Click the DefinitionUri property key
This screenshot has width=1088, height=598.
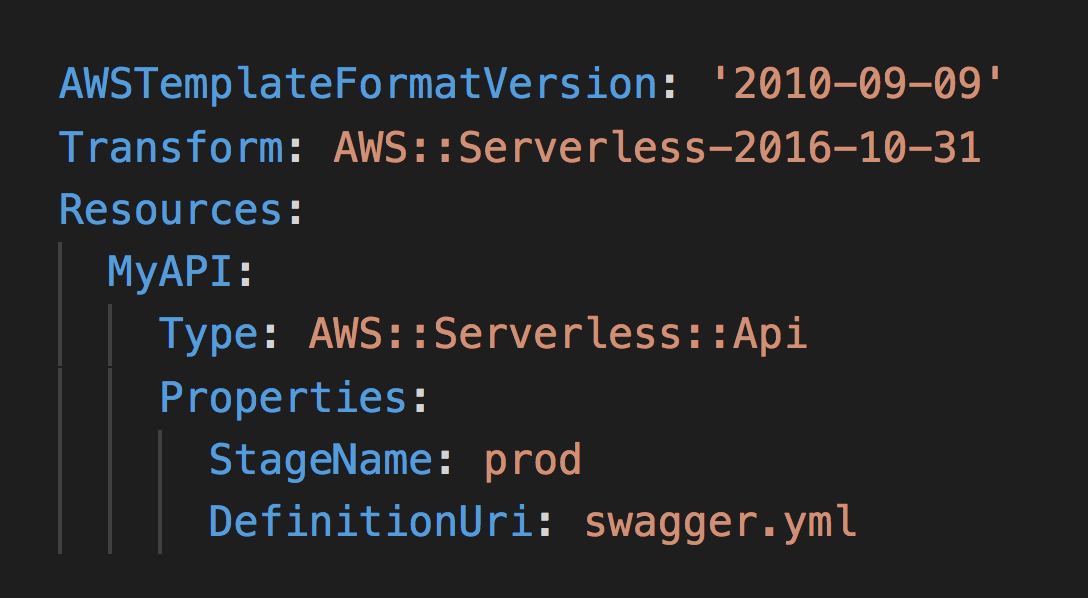point(370,522)
